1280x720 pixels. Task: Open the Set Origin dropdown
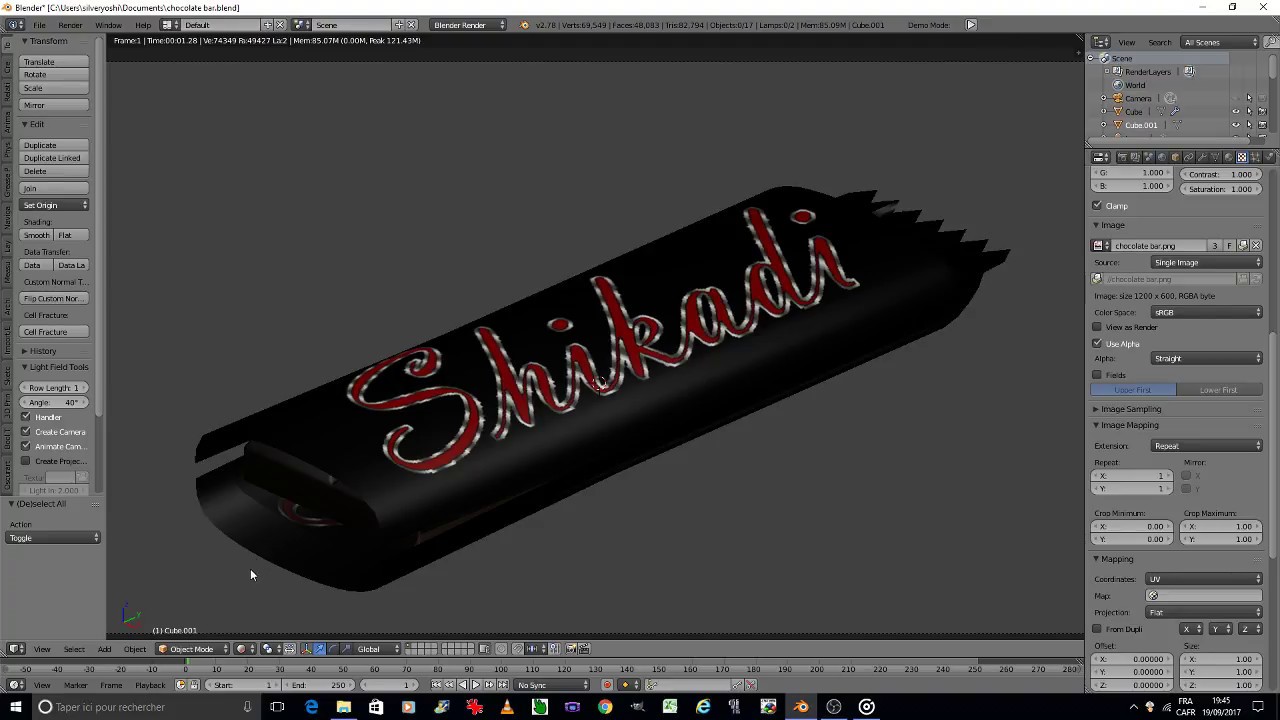point(55,205)
